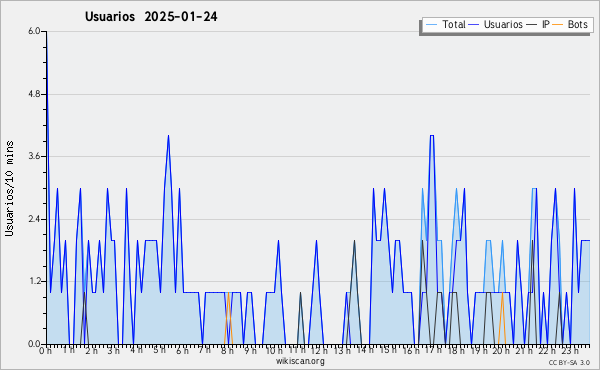Click the 2.4 y-axis value
This screenshot has height=370, width=600.
34,219
